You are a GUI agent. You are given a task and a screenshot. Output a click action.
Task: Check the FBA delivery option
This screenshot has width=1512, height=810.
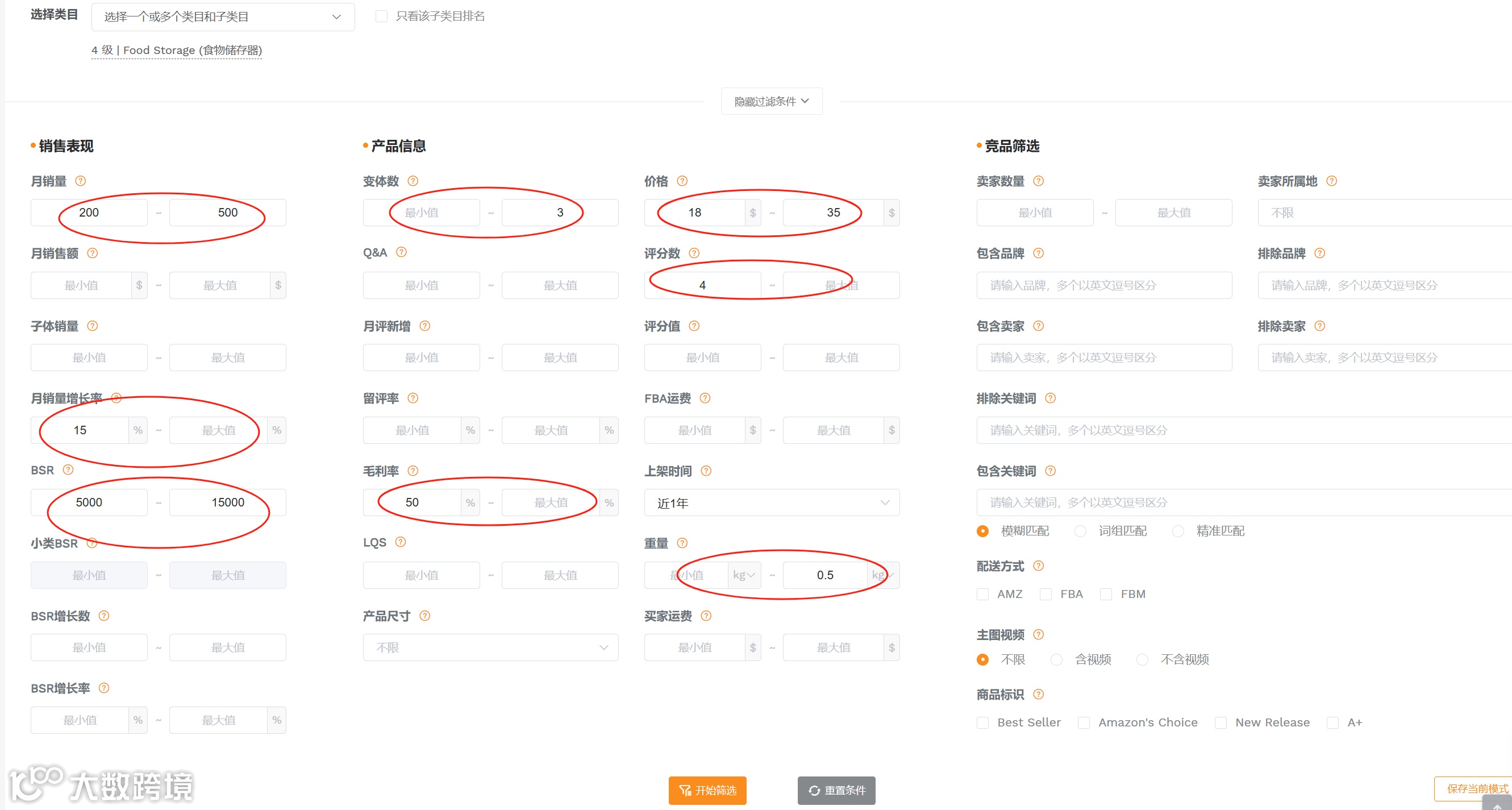[1046, 594]
